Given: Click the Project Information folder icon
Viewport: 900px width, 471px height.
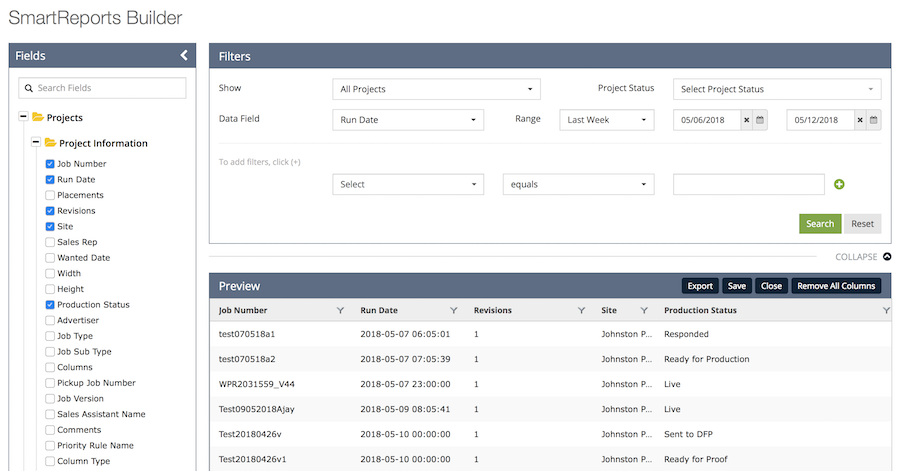Looking at the screenshot, I should click(x=51, y=142).
